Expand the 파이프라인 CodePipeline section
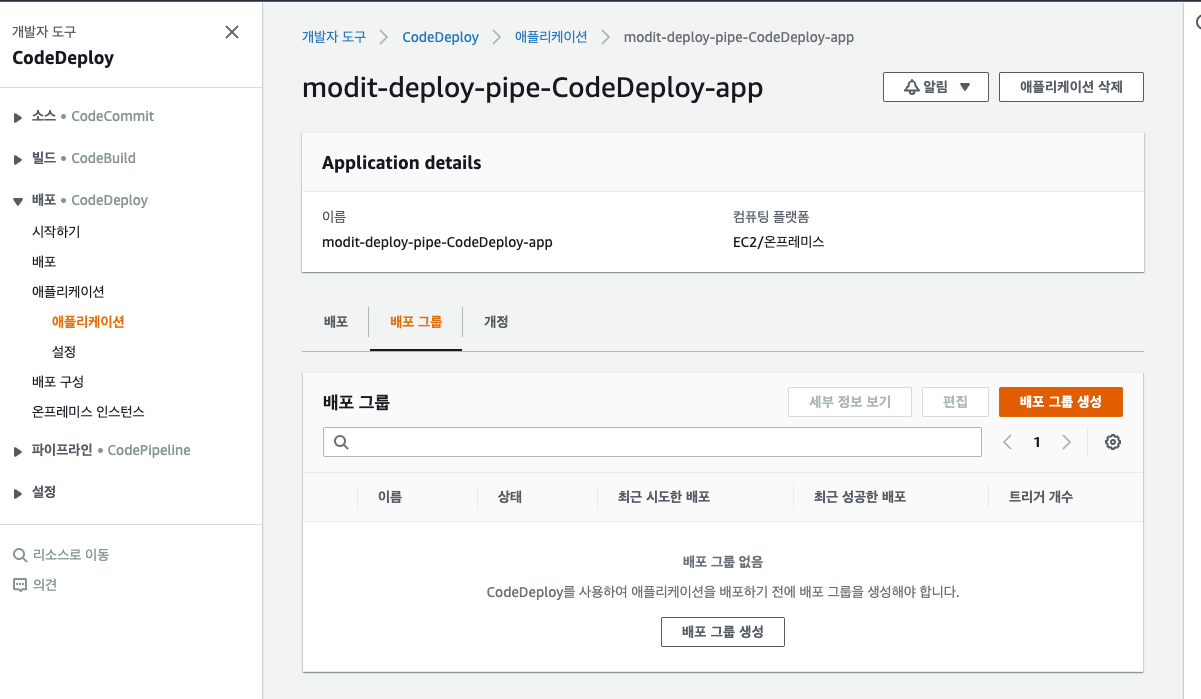This screenshot has width=1201, height=699. pos(18,451)
